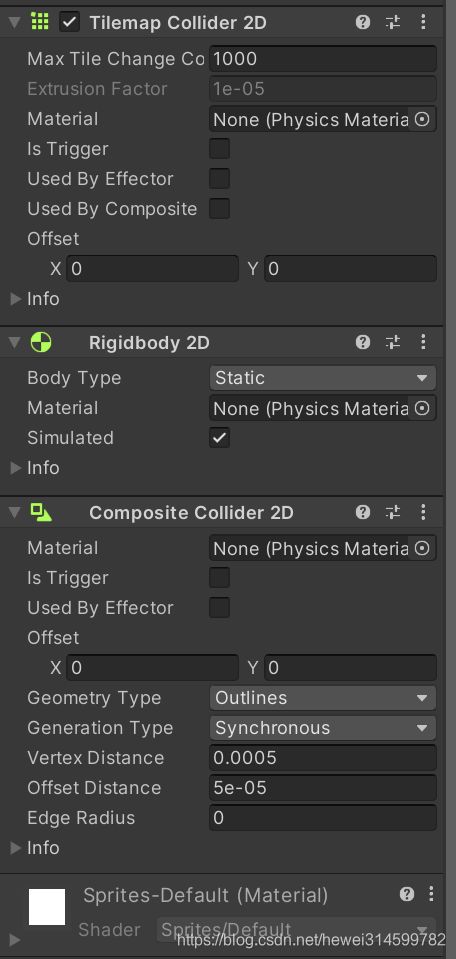Pick Composite Collider physics material object

422,548
